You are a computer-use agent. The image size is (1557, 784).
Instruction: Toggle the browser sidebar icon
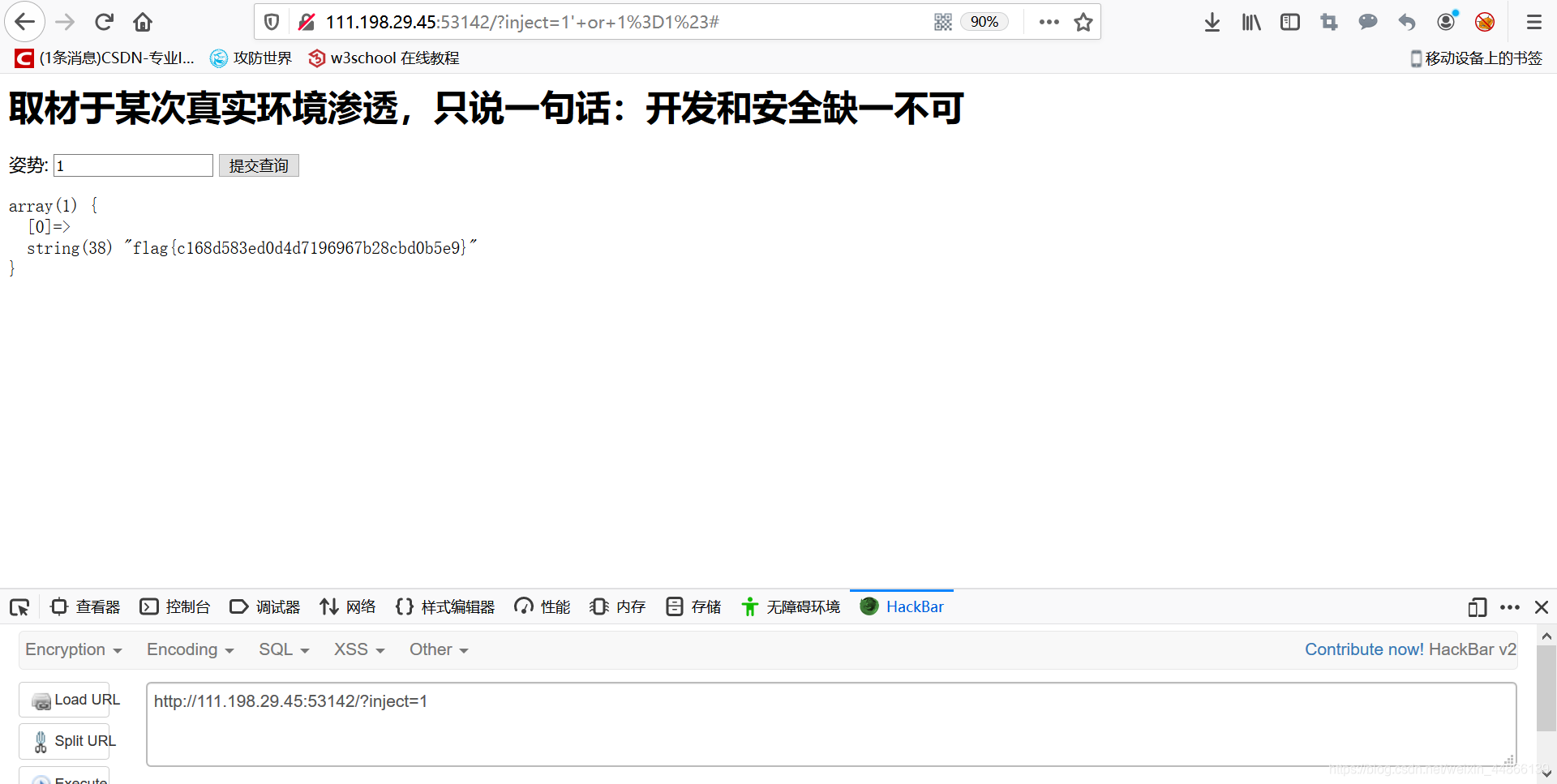[x=1289, y=22]
